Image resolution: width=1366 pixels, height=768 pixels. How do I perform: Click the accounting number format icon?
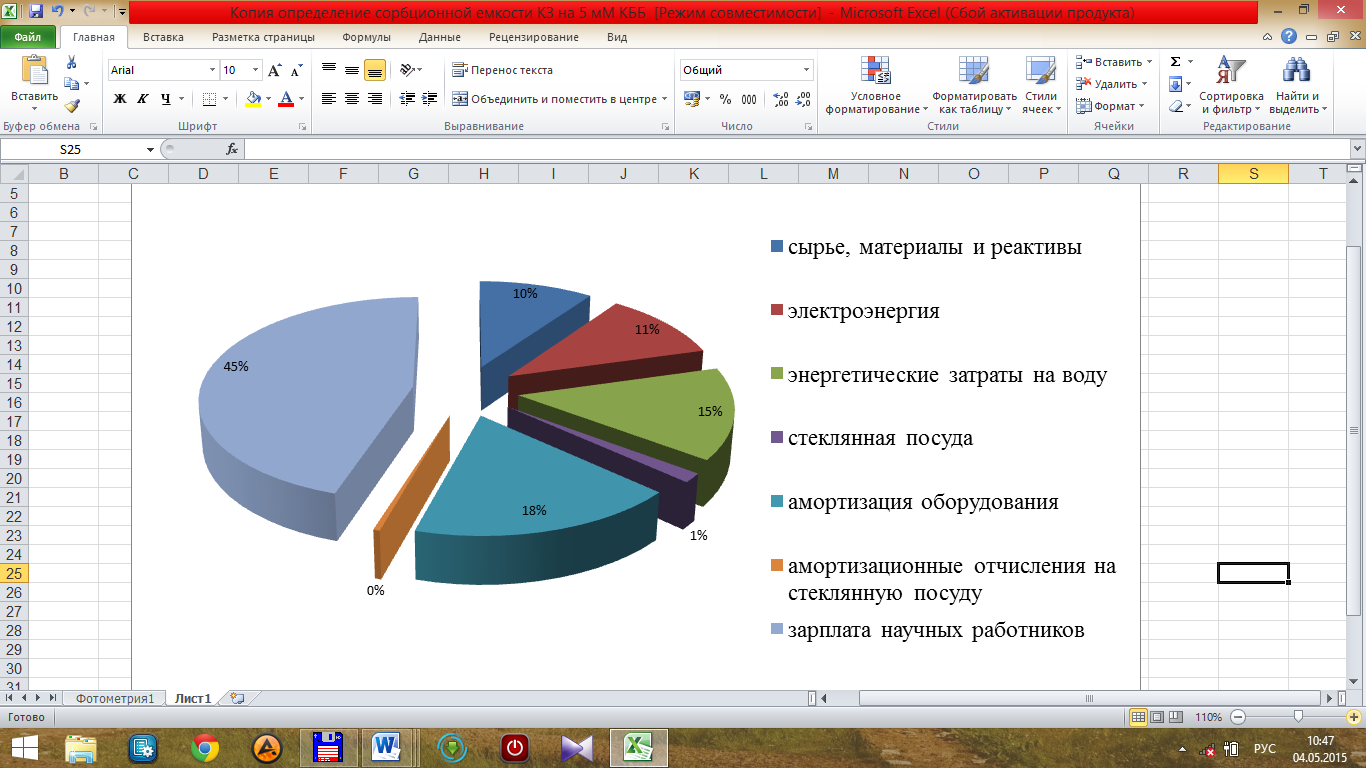click(691, 99)
